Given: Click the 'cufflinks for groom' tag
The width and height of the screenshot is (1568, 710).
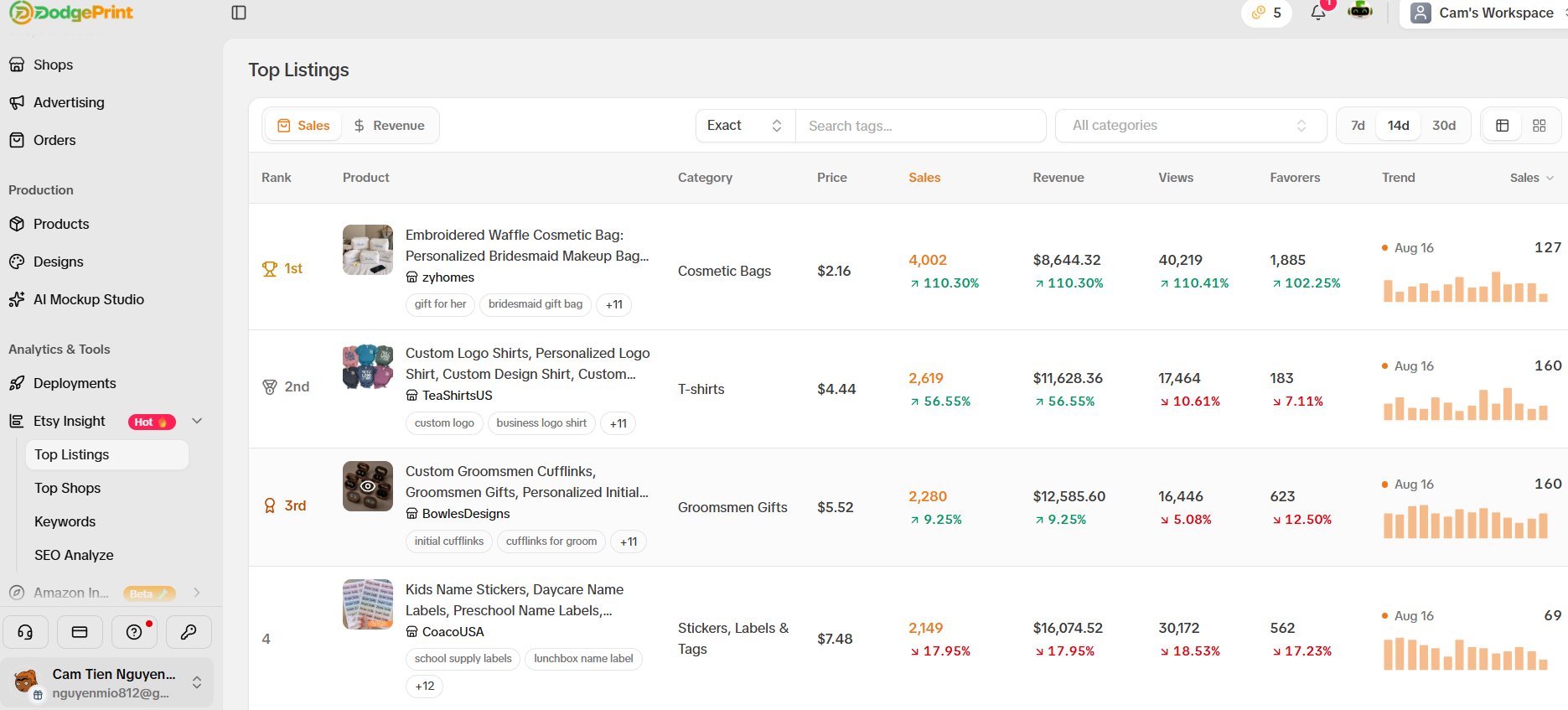Looking at the screenshot, I should [x=551, y=542].
